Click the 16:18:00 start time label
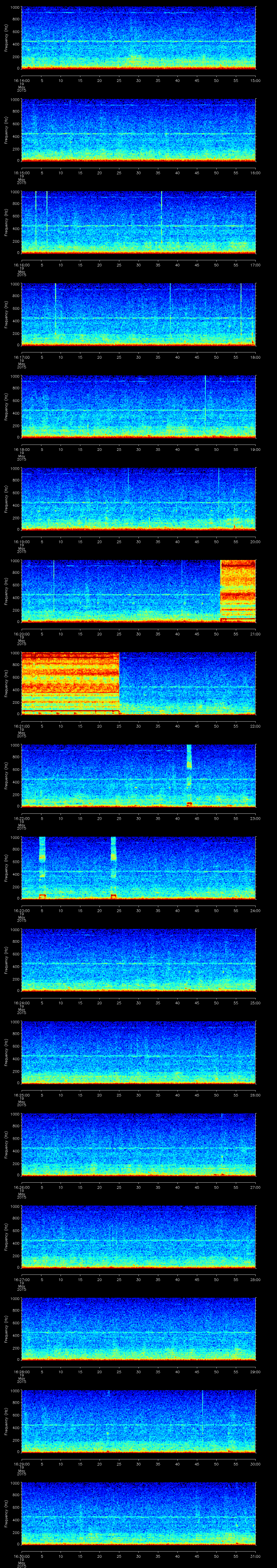The width and height of the screenshot is (277, 1568). 21,449
